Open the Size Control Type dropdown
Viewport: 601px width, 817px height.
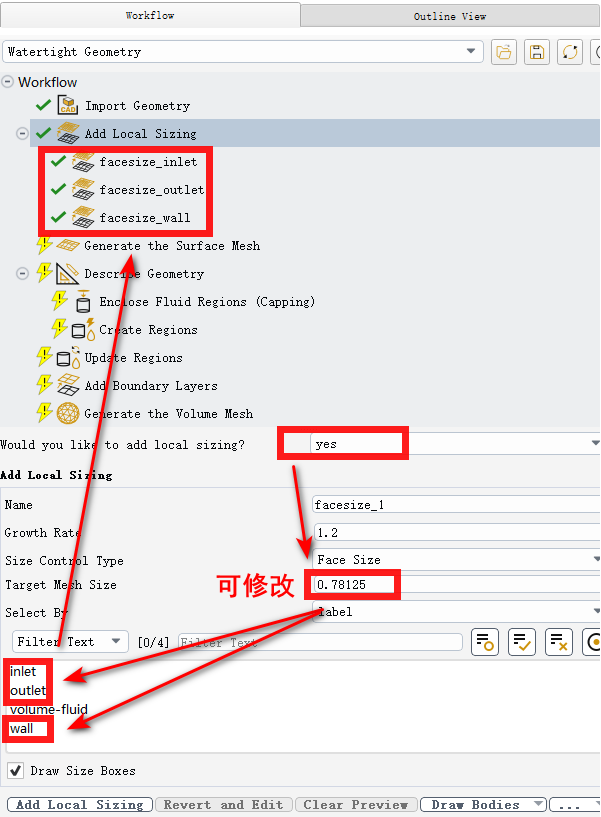click(457, 560)
